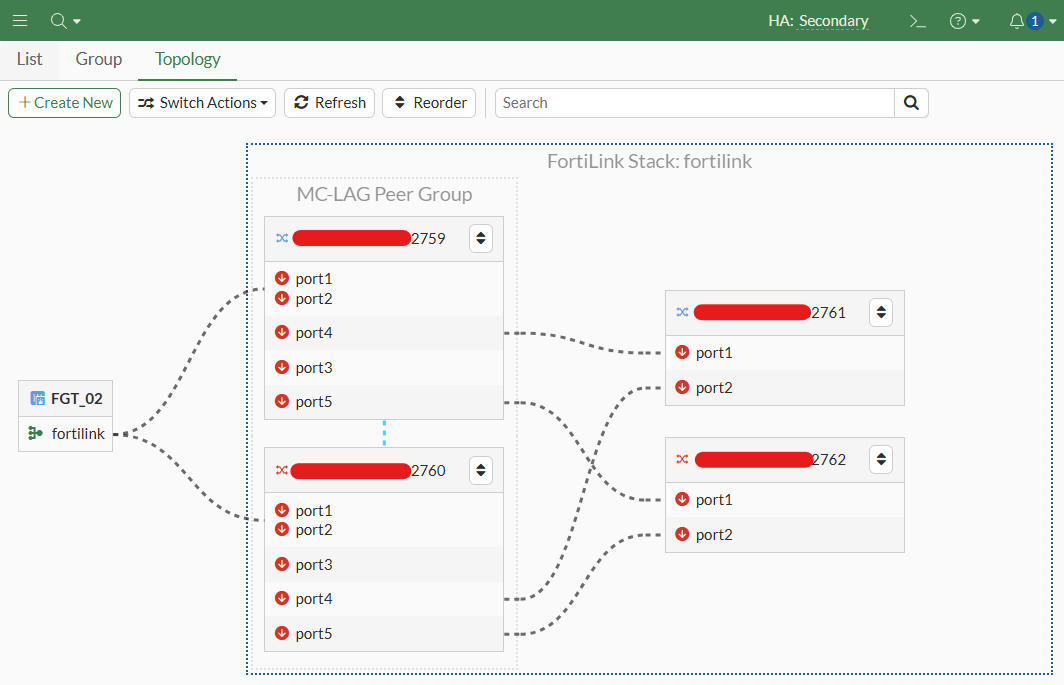Launch the CLI console icon

pyautogui.click(x=917, y=21)
